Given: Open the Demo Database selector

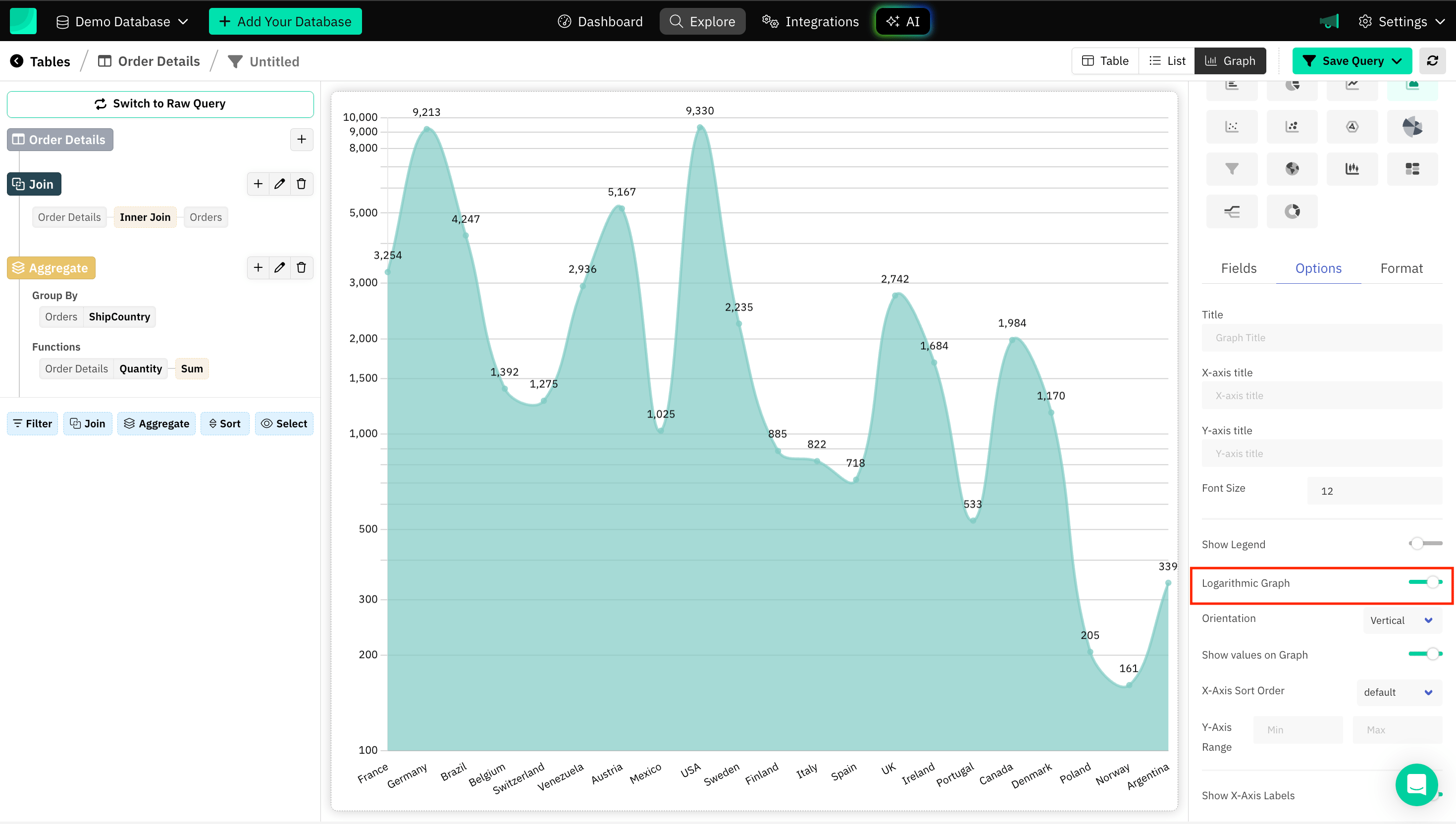Looking at the screenshot, I should 122,21.
